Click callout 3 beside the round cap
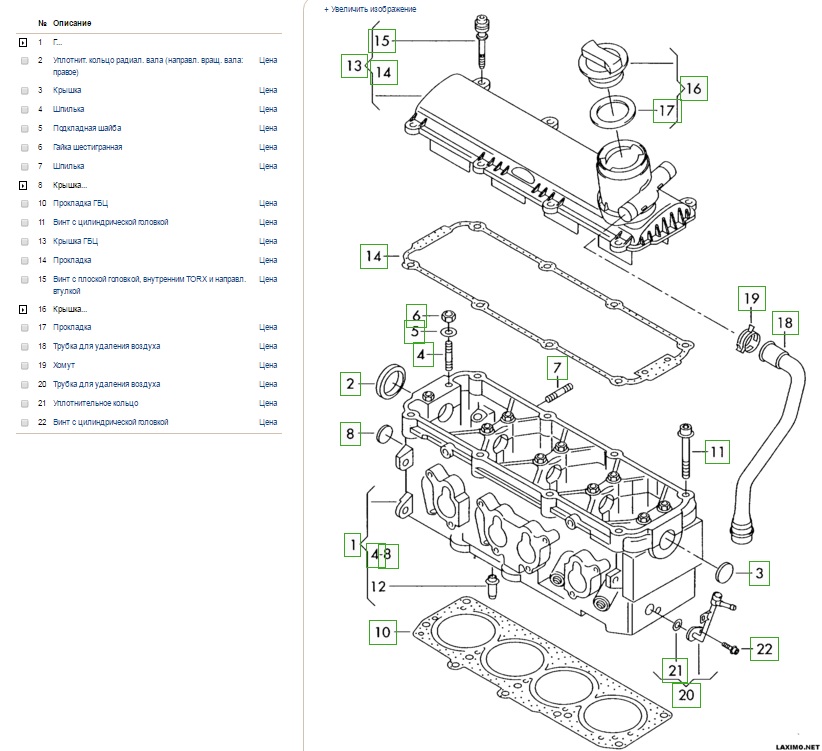This screenshot has width=822, height=751. [x=759, y=573]
